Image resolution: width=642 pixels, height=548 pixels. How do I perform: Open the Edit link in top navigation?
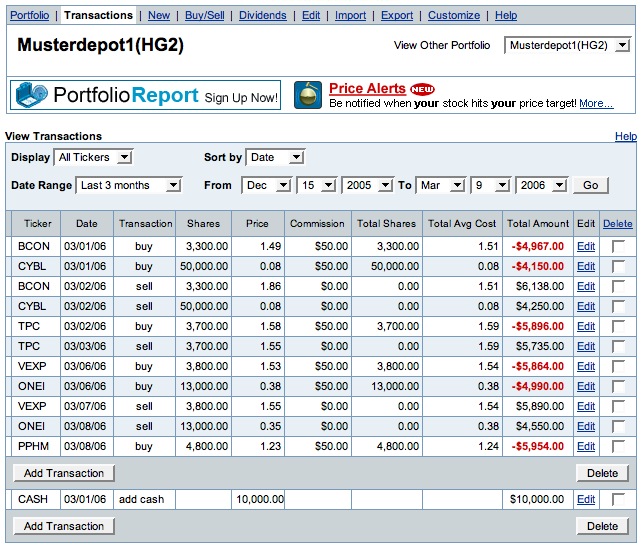[311, 15]
